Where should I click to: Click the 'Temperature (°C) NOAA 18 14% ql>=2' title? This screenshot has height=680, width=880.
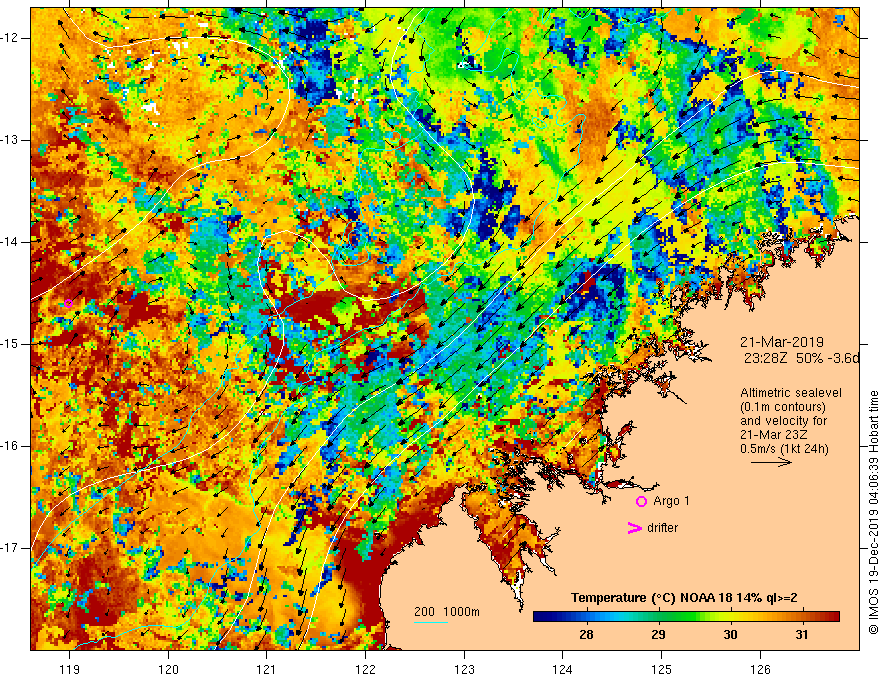click(x=684, y=598)
